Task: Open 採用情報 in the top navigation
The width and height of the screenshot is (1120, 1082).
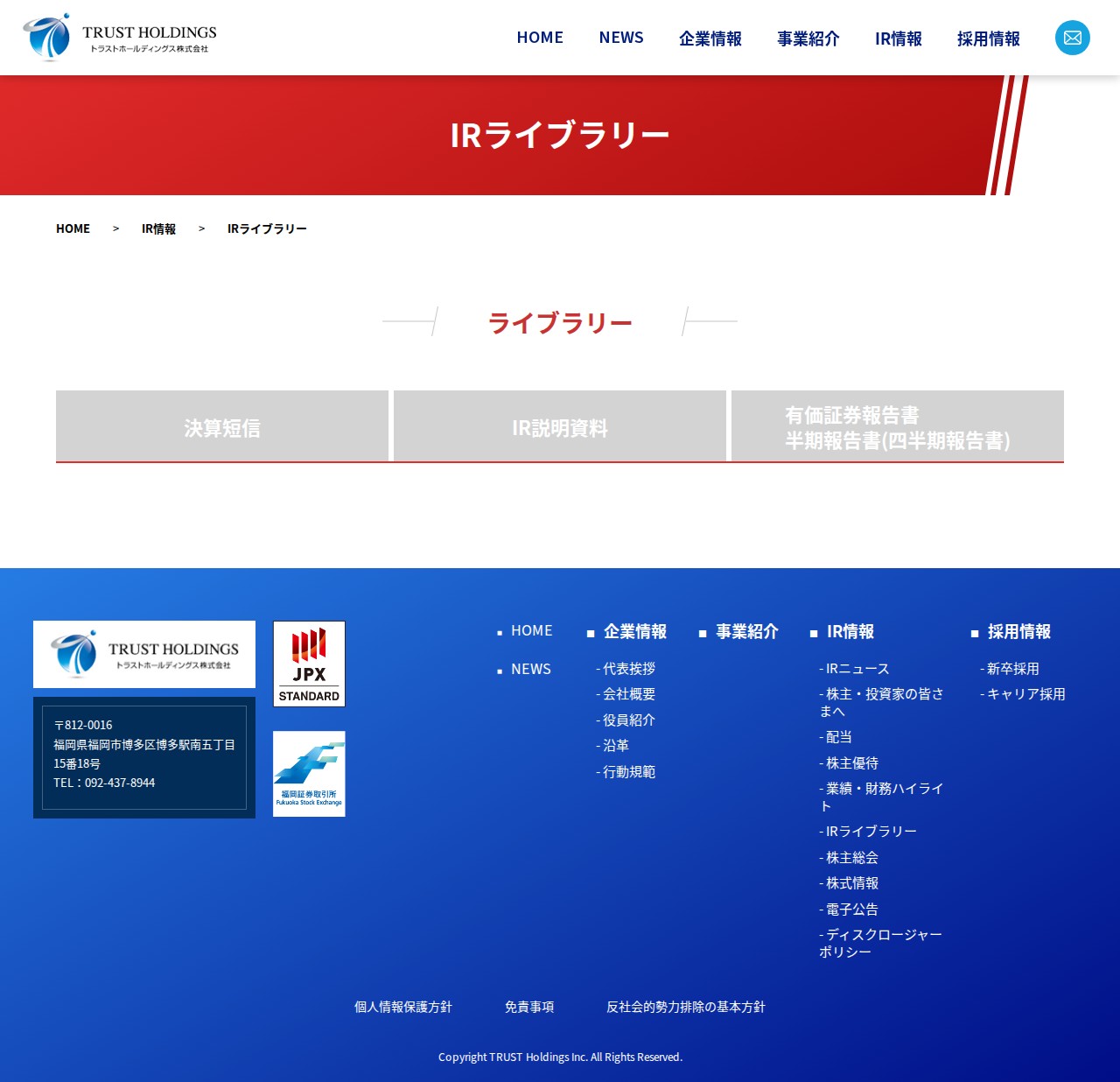Action: (989, 39)
